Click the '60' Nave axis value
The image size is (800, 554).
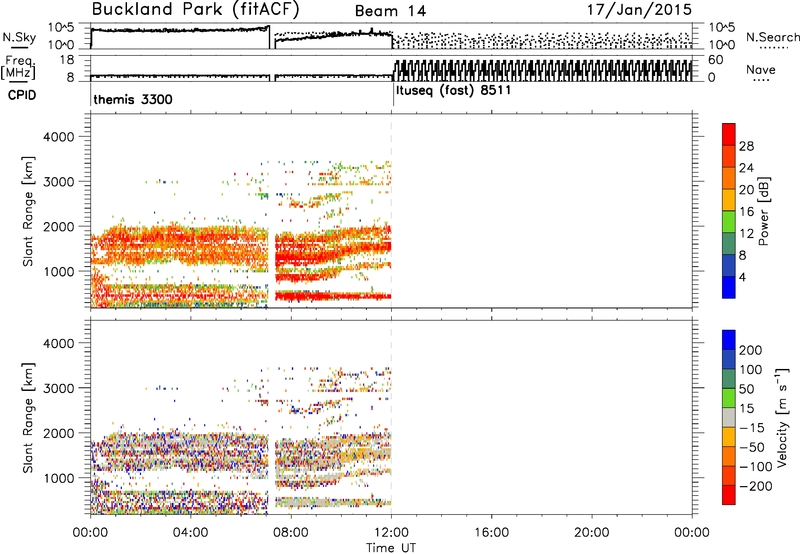[x=716, y=60]
